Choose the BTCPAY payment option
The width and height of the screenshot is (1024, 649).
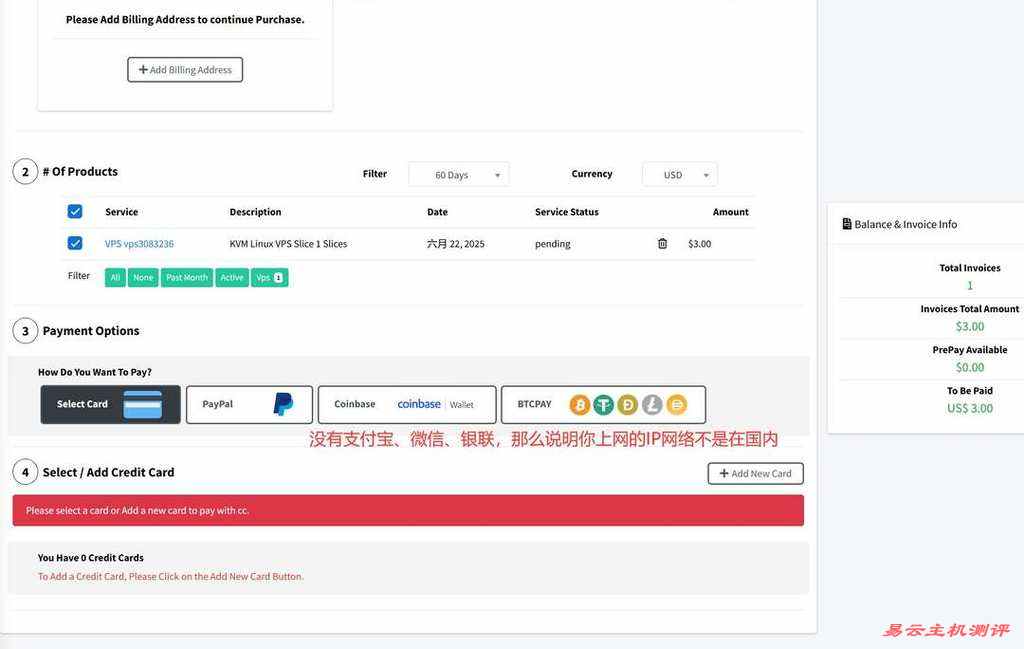click(535, 405)
